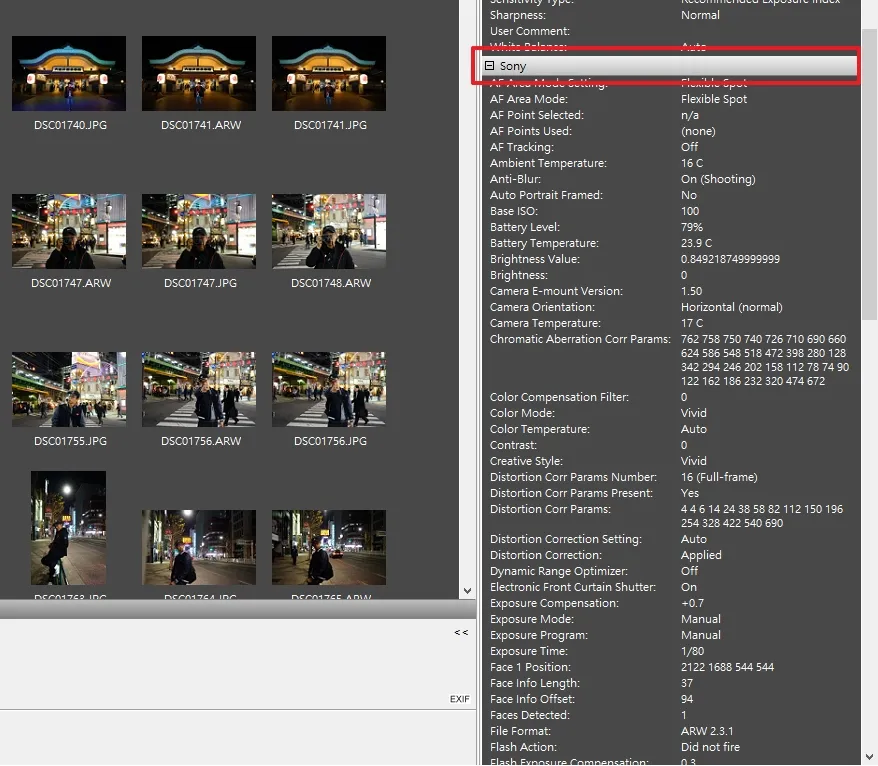Click the 'On (Shooting)' value

pos(718,179)
